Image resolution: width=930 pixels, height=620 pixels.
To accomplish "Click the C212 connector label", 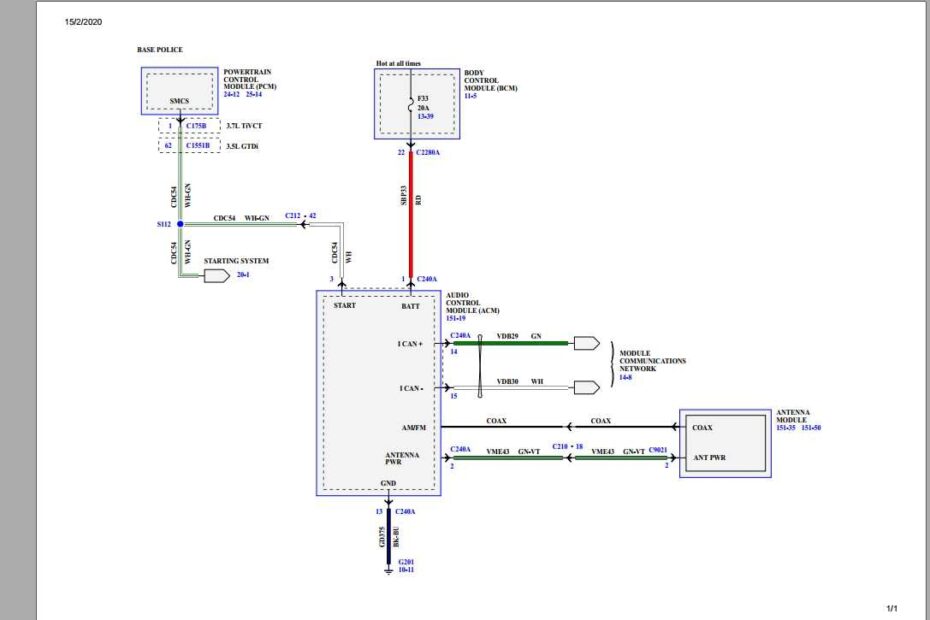I will click(292, 215).
